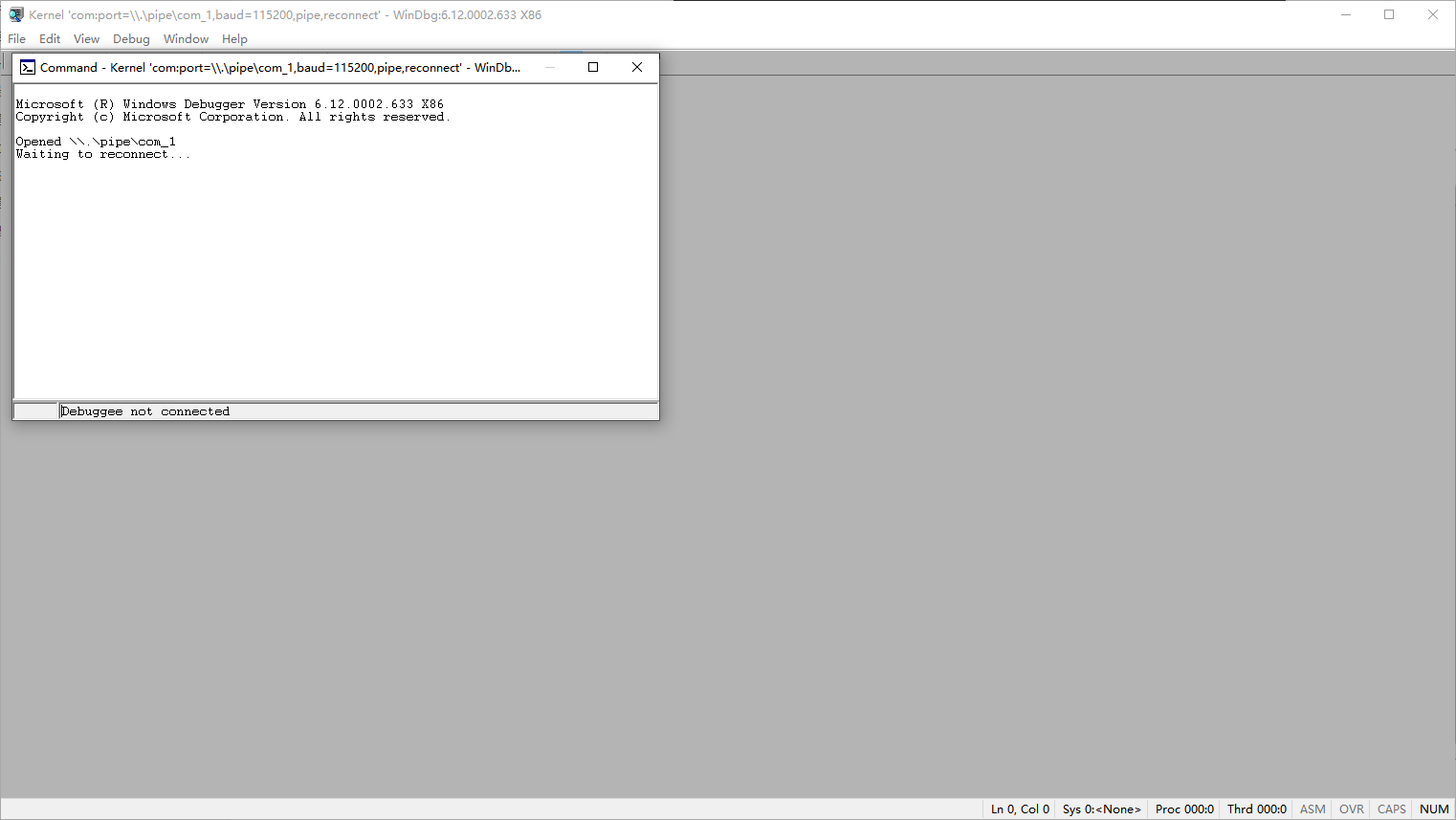
Task: Open the Help menu
Action: tap(234, 38)
